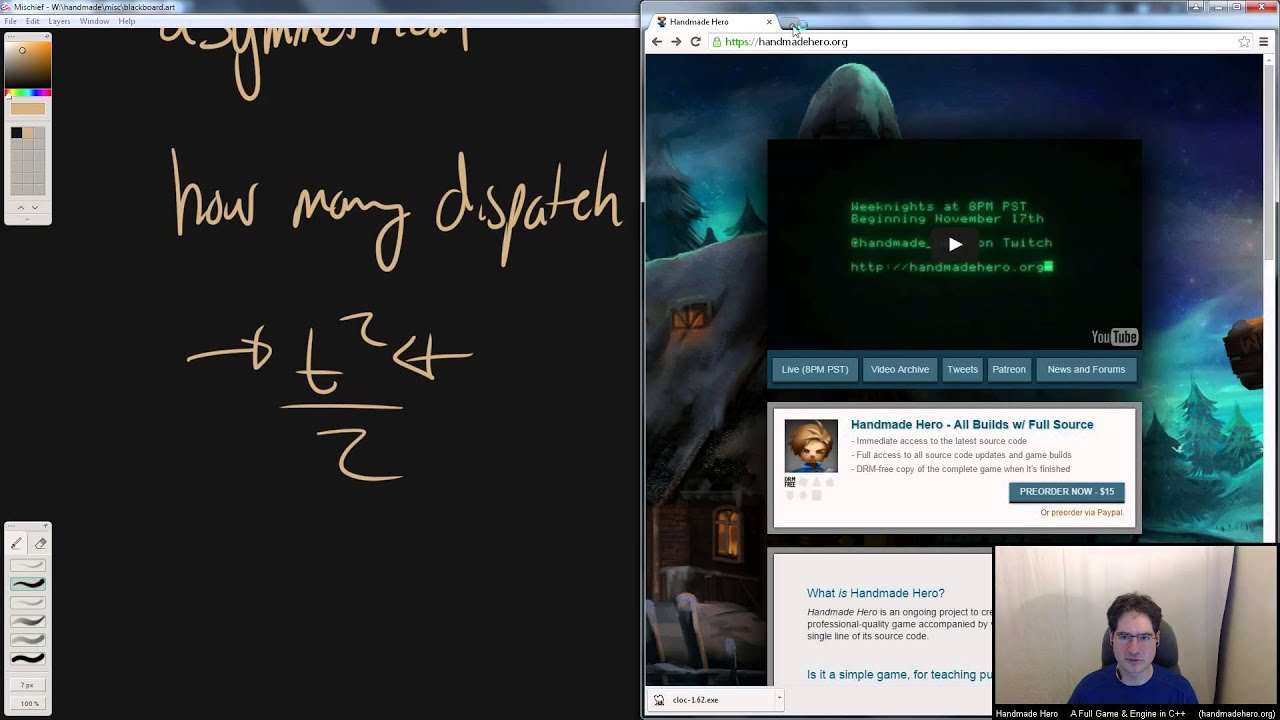Click the current tan color preview

pos(28,109)
